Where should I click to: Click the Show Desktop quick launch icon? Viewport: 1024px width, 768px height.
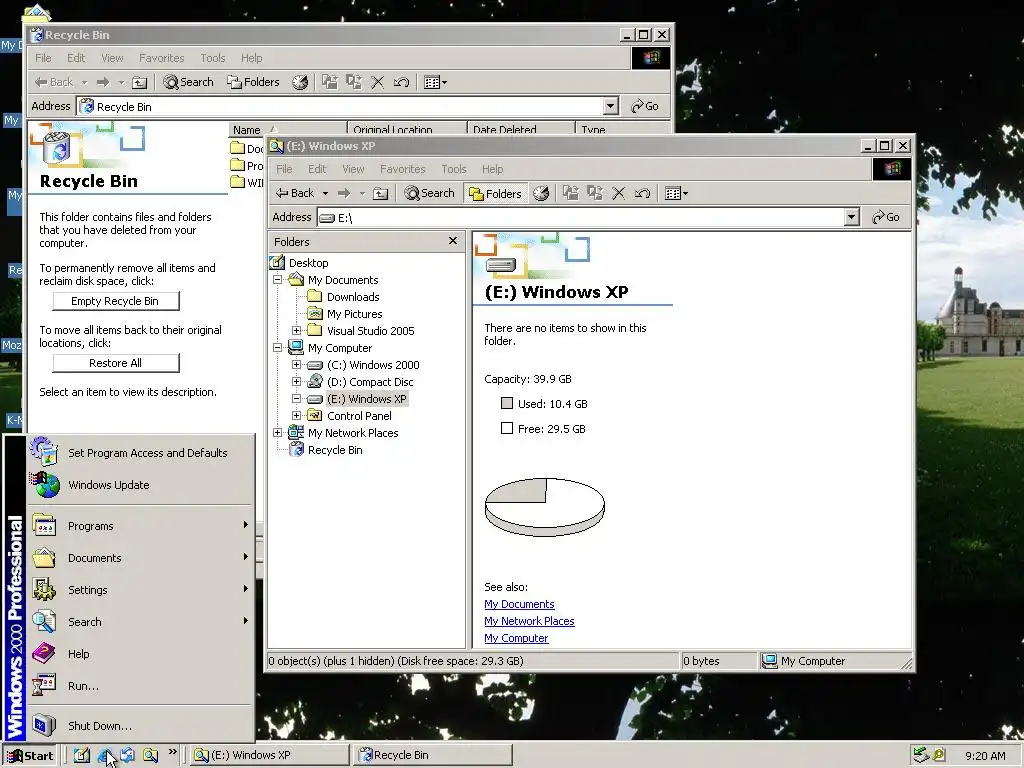(x=82, y=755)
